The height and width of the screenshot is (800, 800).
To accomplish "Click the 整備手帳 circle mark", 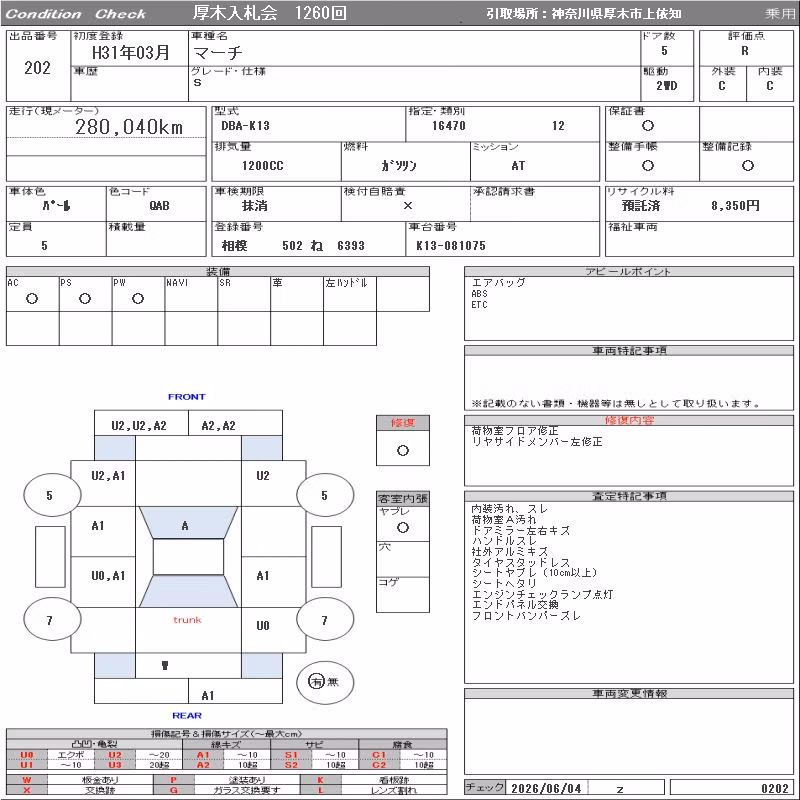I will click(x=648, y=165).
